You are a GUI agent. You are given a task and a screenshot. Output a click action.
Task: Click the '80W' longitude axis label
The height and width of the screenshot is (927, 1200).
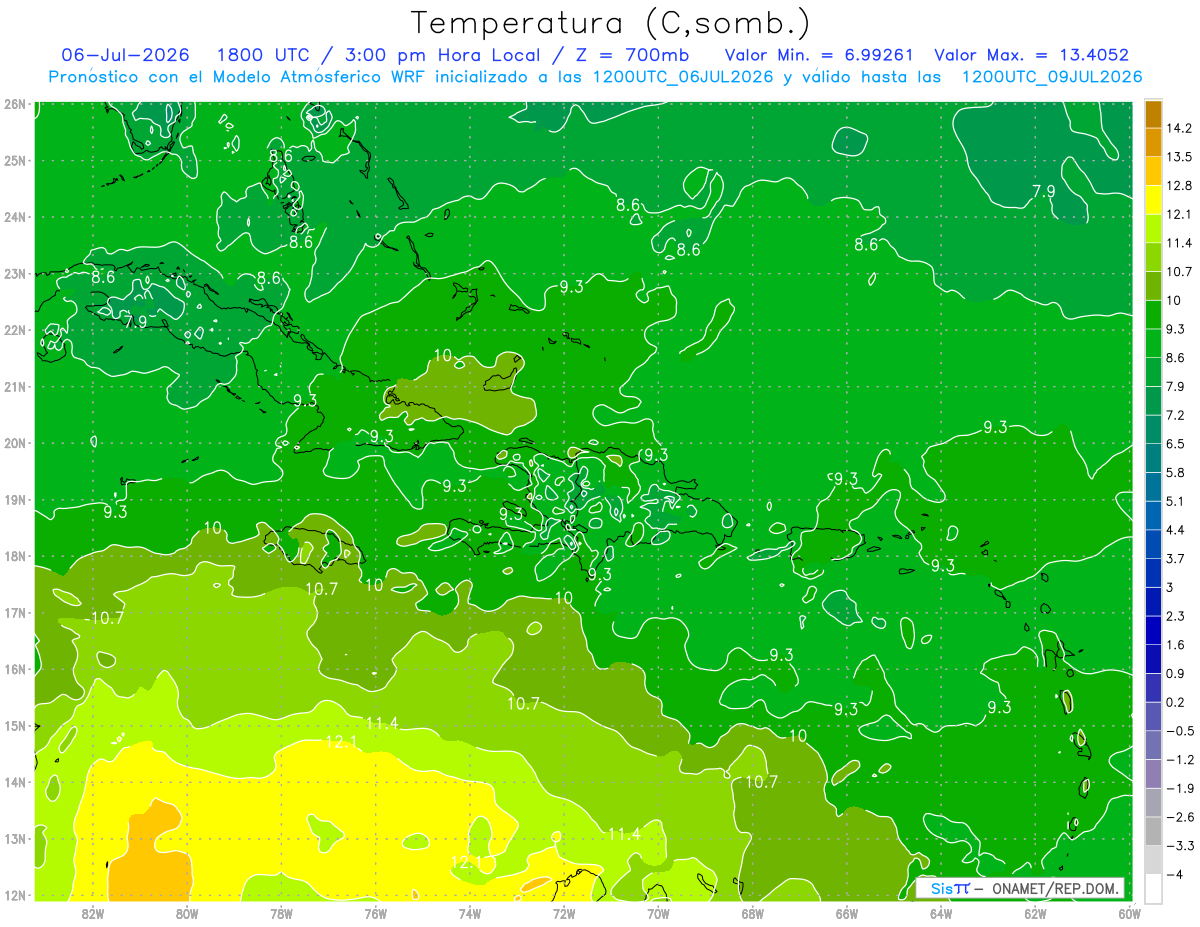187,912
